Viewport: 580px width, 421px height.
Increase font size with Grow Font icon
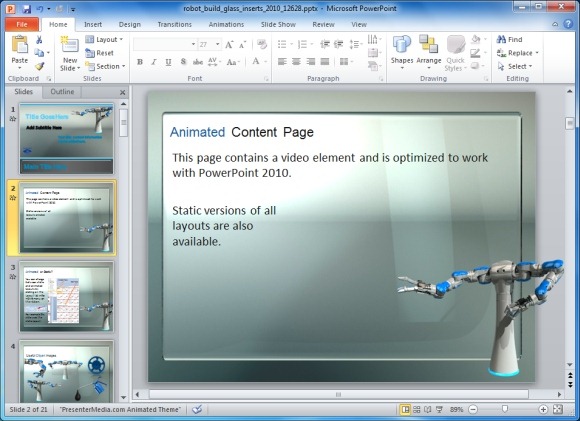[229, 45]
